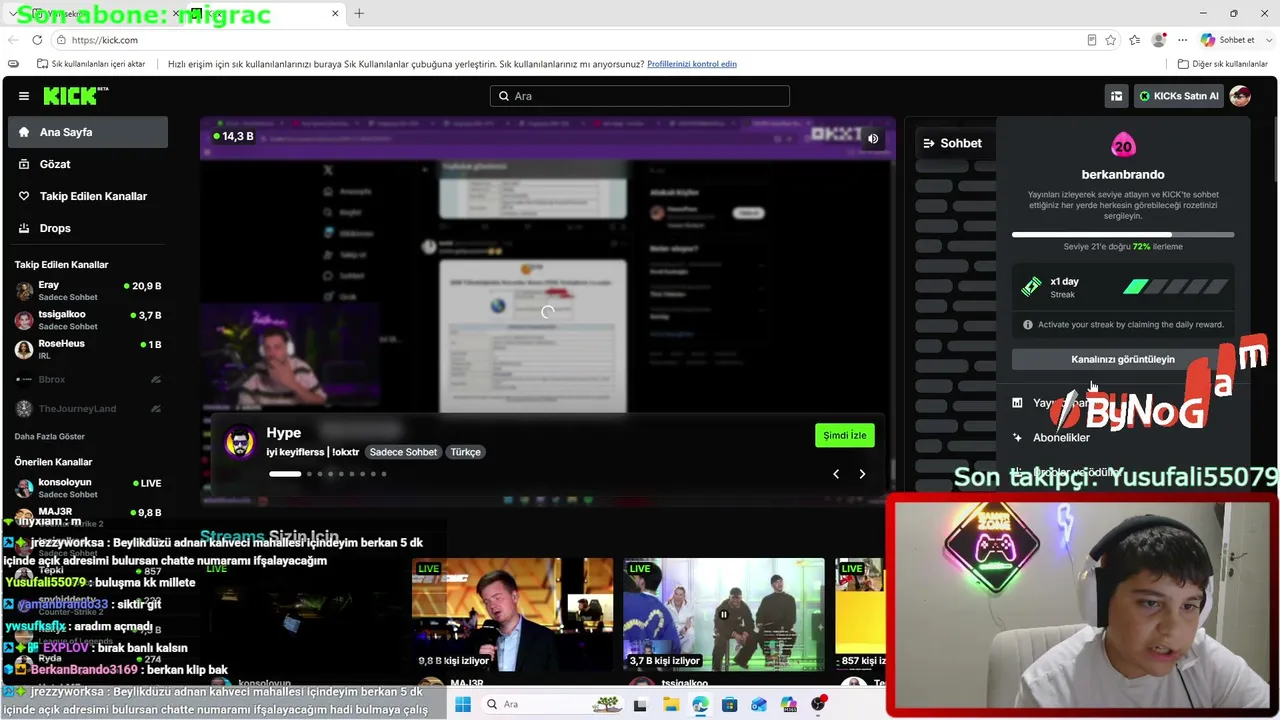Open Eray's followed channel
Viewport: 1280px width, 720px height.
click(88, 291)
